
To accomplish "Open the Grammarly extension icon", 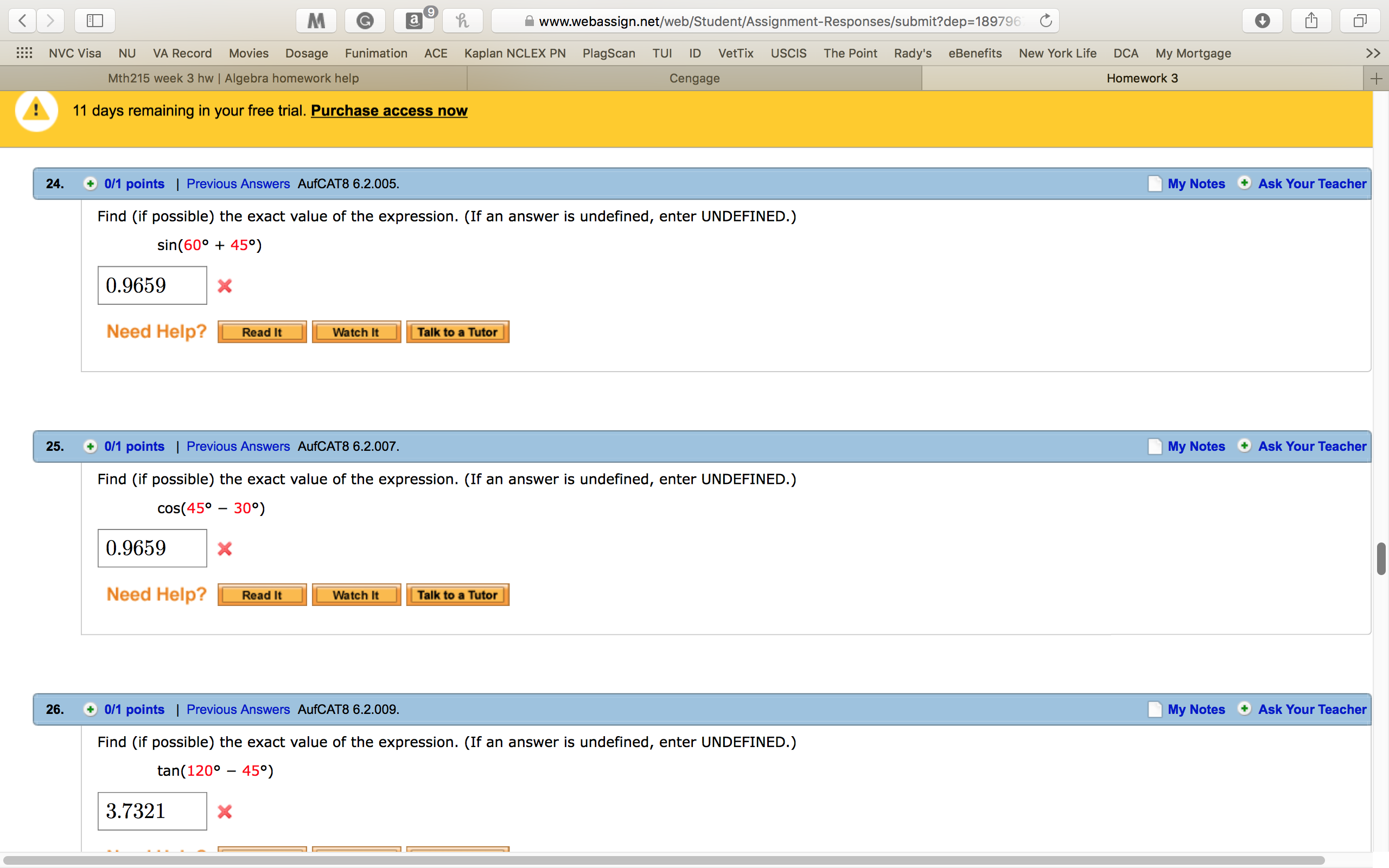I will [365, 21].
